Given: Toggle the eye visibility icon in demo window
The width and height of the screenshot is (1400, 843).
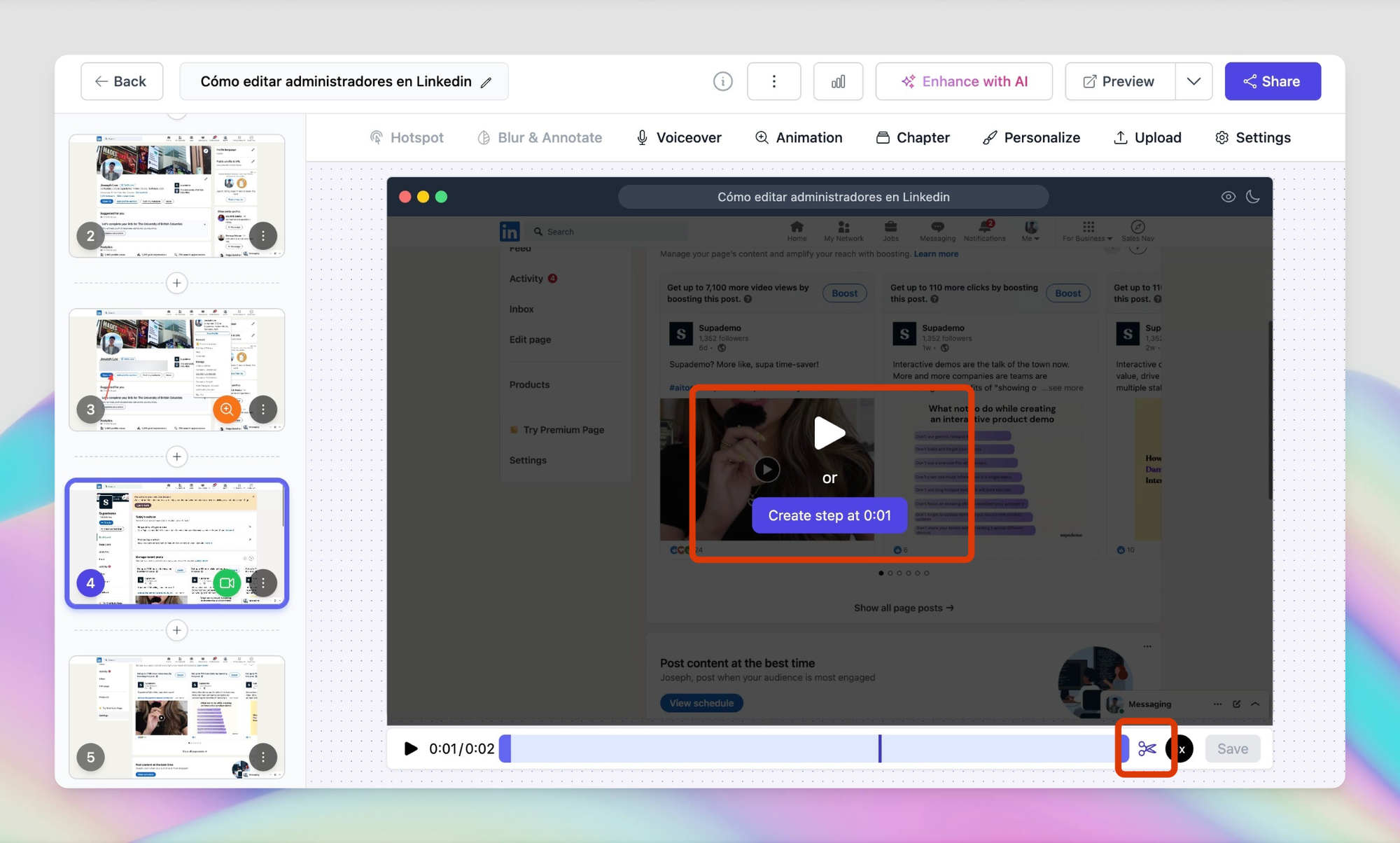Looking at the screenshot, I should click(x=1228, y=197).
